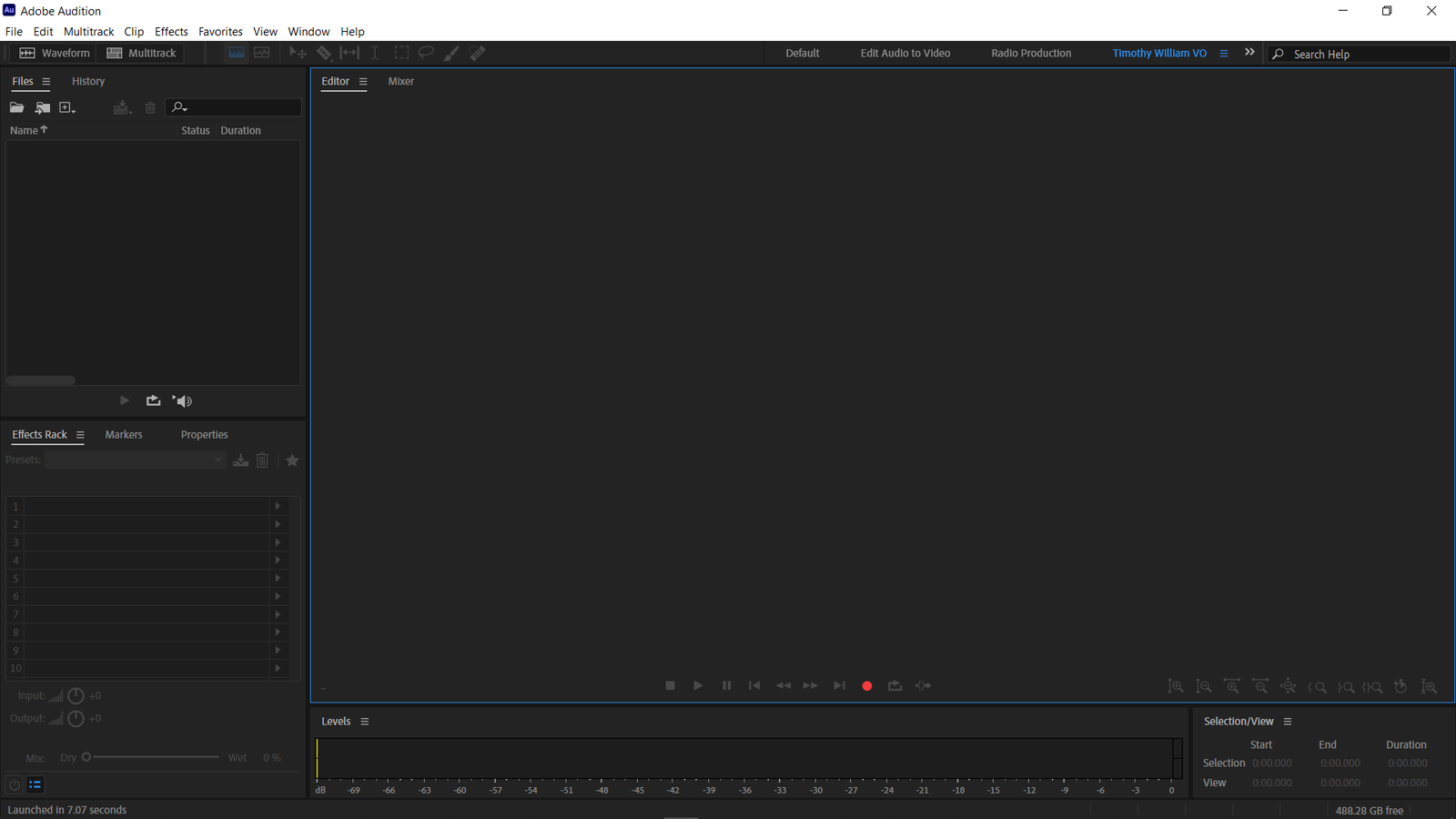
Task: Select the Move tool in the toolbar
Action: click(x=297, y=52)
